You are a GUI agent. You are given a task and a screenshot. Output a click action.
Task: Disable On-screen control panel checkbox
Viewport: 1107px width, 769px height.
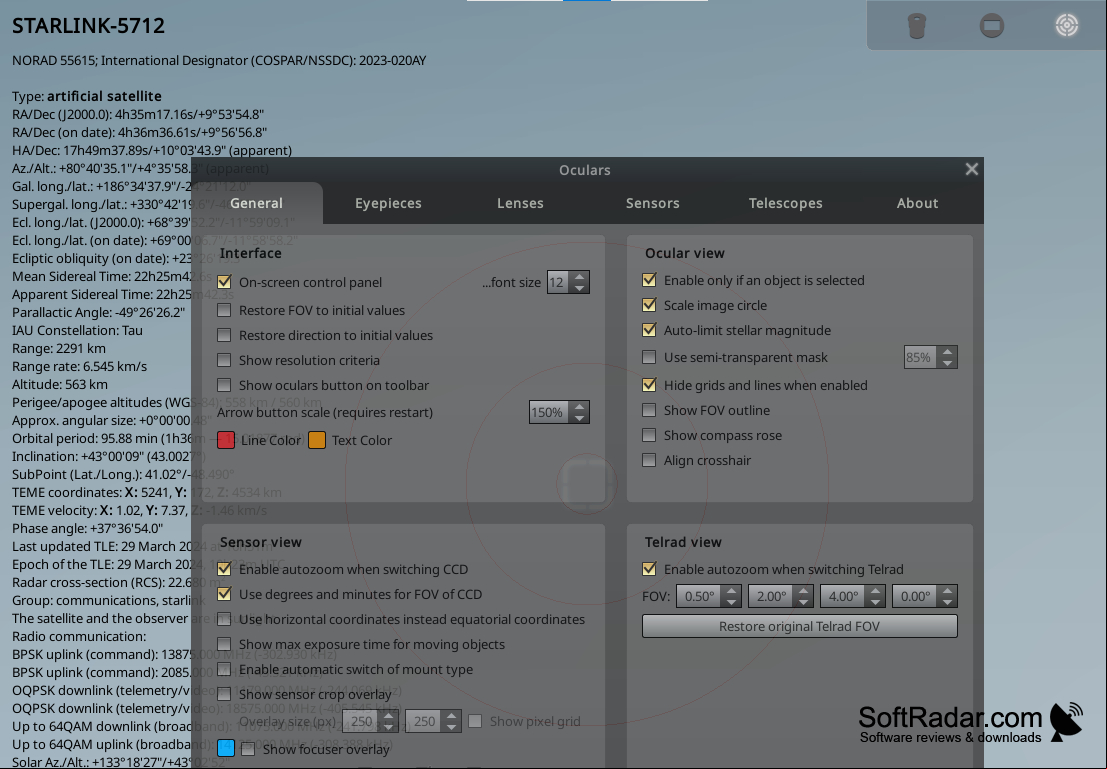pos(225,282)
